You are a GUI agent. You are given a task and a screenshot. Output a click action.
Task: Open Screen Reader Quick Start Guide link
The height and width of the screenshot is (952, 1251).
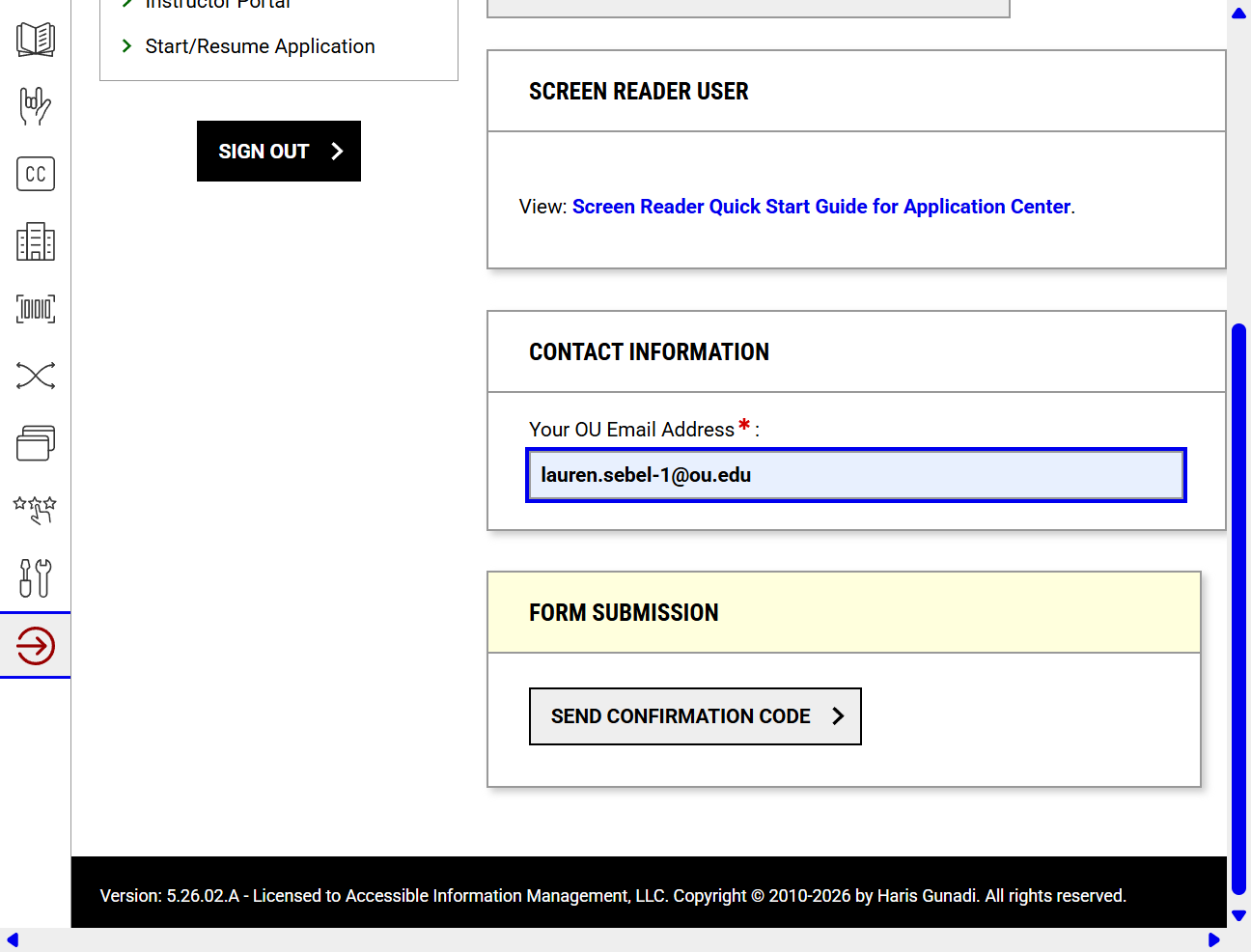click(x=821, y=207)
